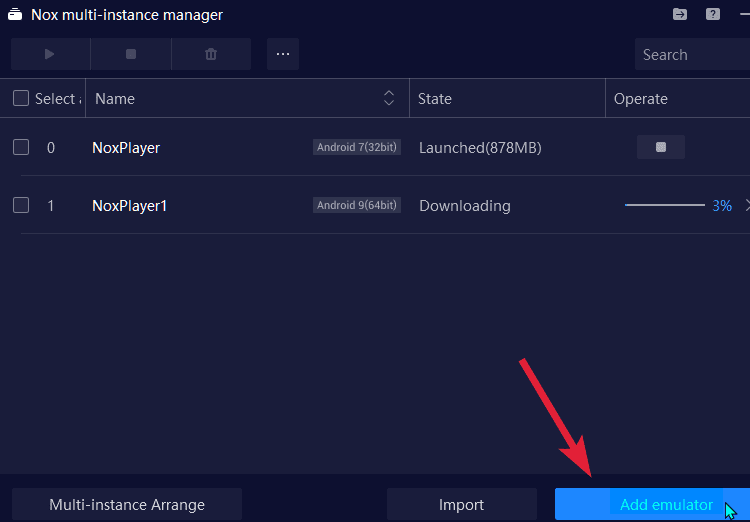Sort by the Name column arrows
This screenshot has width=750, height=522.
coord(389,98)
